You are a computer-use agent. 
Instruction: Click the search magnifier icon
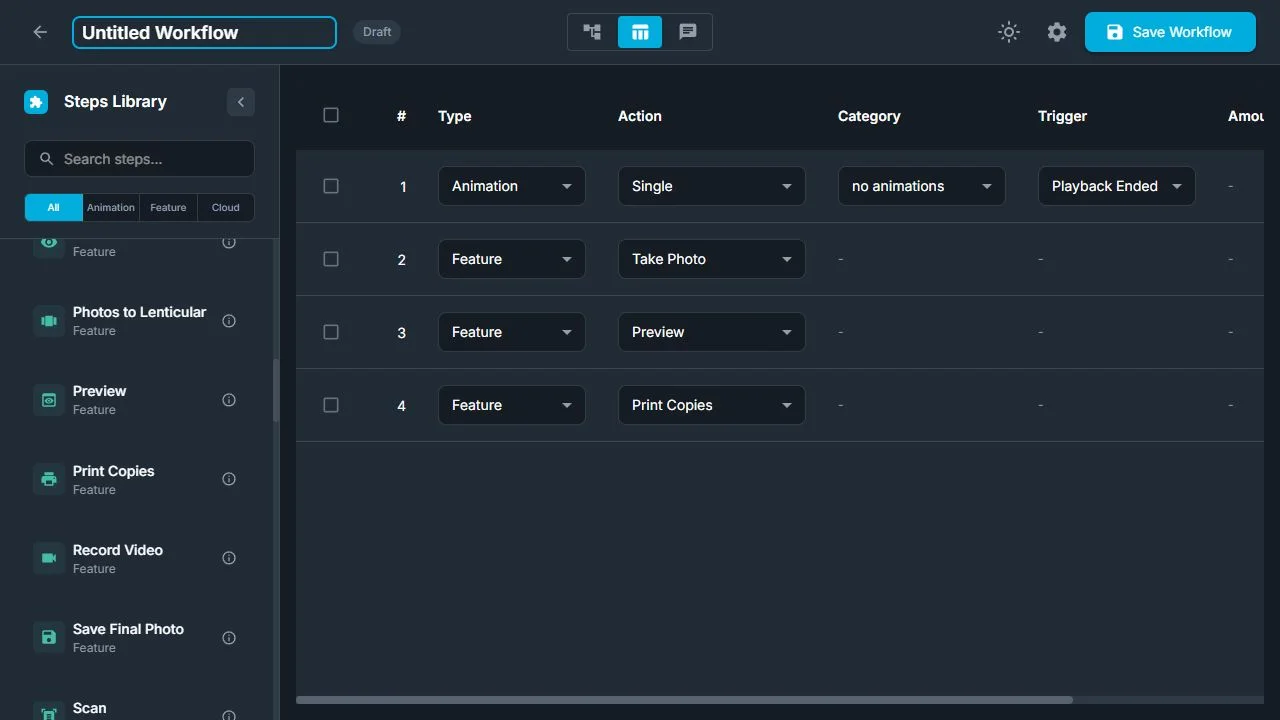click(46, 159)
